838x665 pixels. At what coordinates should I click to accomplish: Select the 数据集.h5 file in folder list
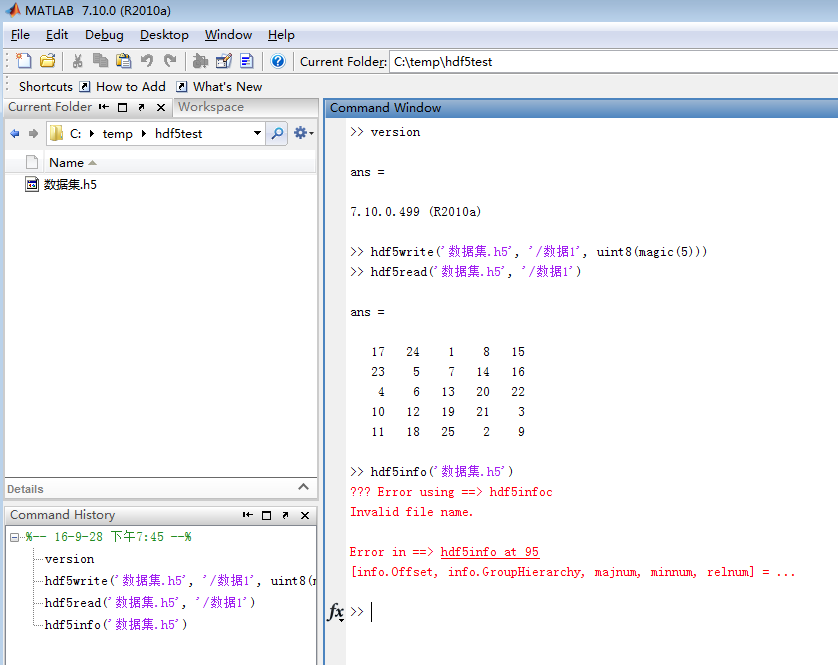70,185
